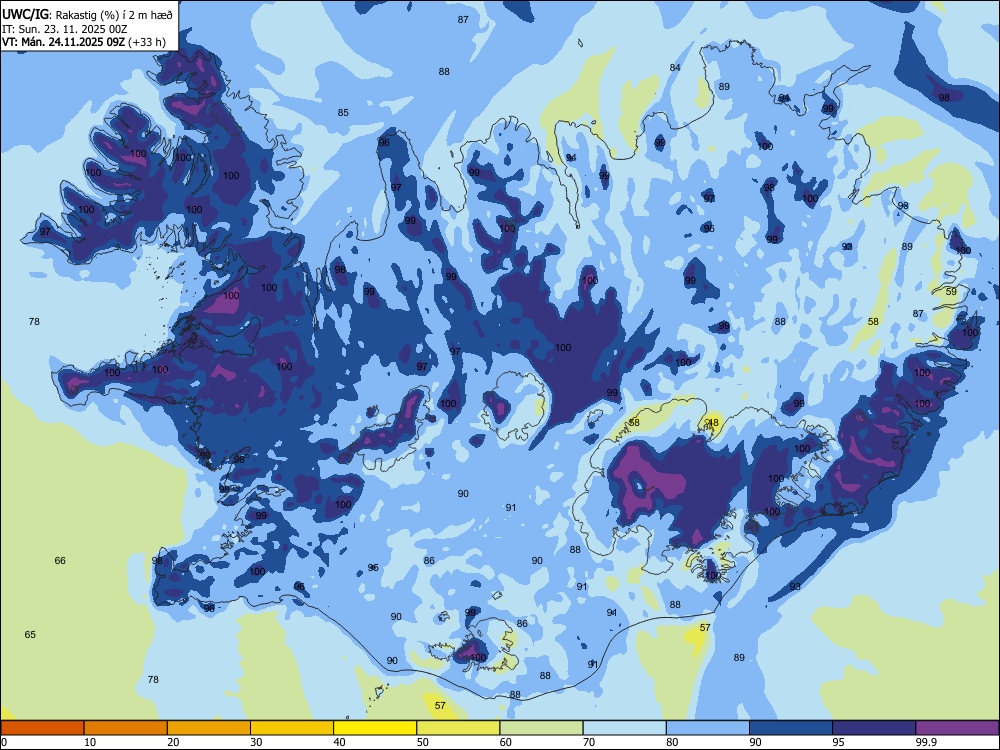Select the '65' humidity value over the sea

click(30, 635)
